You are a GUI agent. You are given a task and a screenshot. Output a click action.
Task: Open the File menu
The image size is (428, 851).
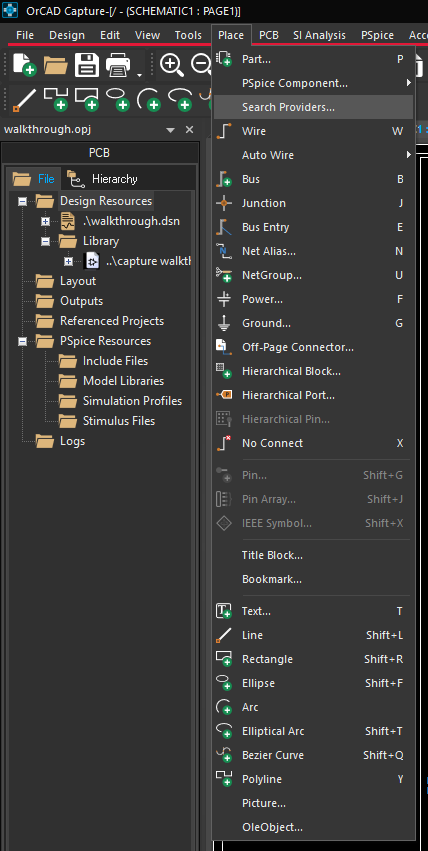click(x=25, y=35)
